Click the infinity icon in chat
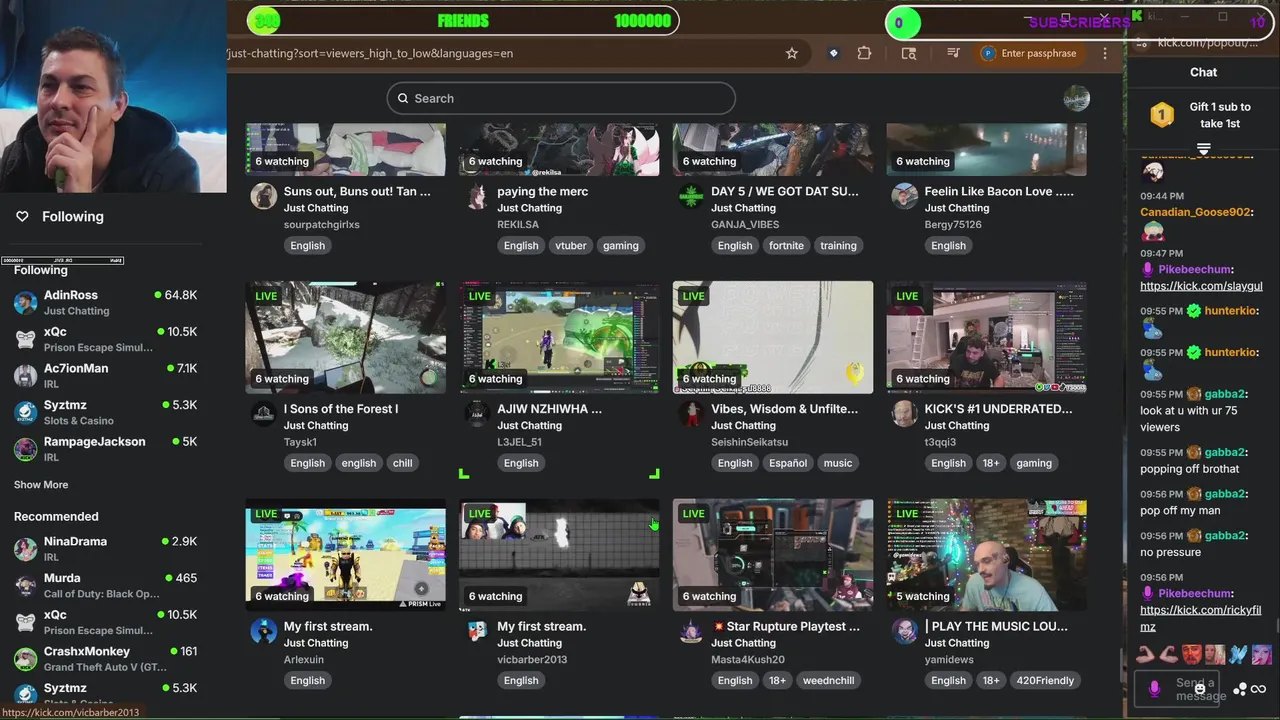 [x=1258, y=689]
